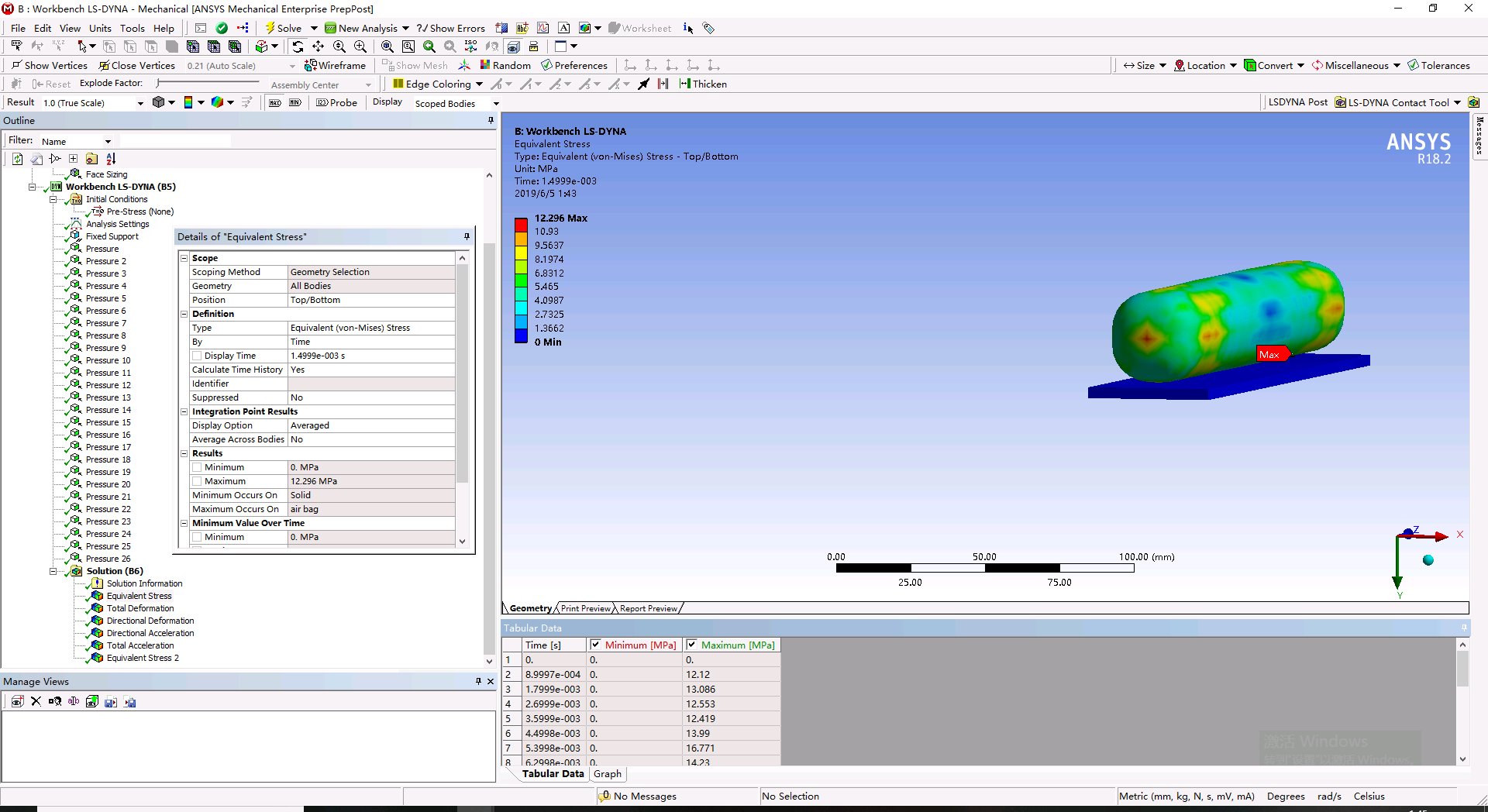Viewport: 1488px width, 812px height.
Task: Click the outline refresh tree icon
Action: [17, 159]
